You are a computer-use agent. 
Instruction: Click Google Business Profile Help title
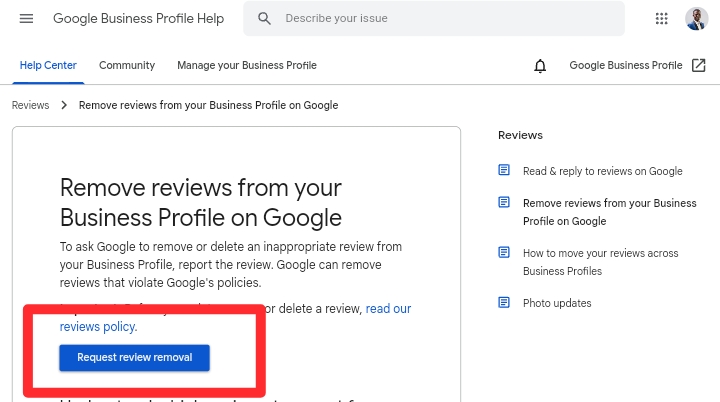(139, 18)
